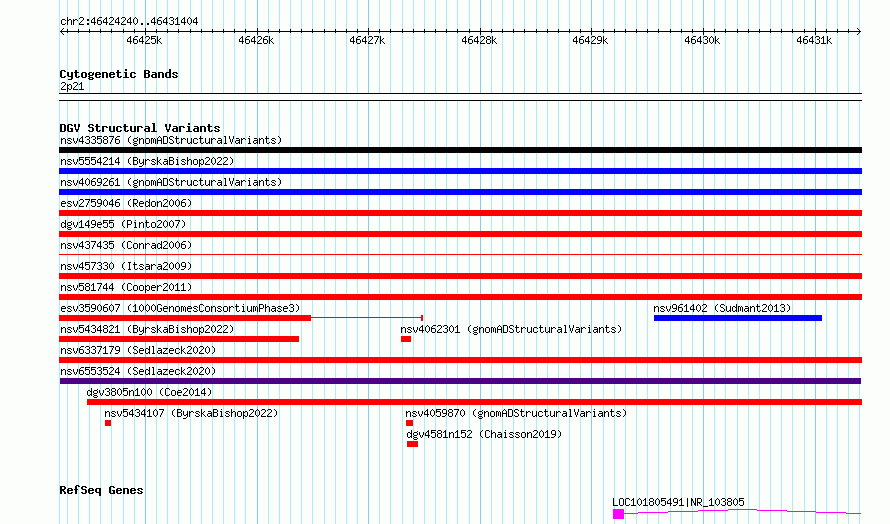Open the RefSeq Genes track heading
Viewport: 890px width, 524px height.
click(x=101, y=490)
